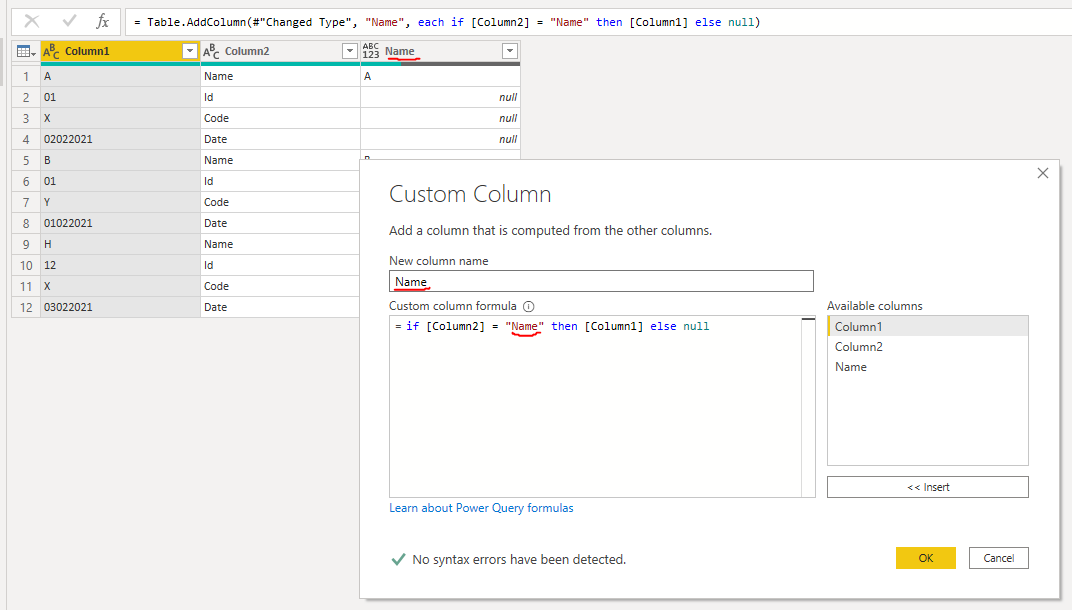Click the << Insert button

pos(928,487)
